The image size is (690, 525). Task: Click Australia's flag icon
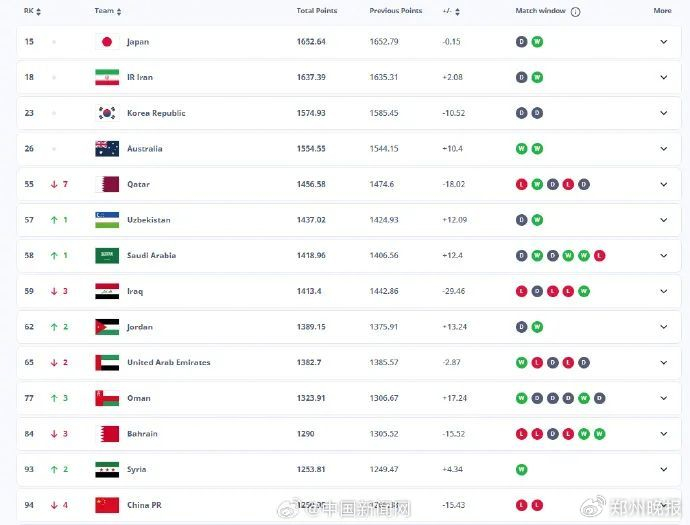coord(107,149)
